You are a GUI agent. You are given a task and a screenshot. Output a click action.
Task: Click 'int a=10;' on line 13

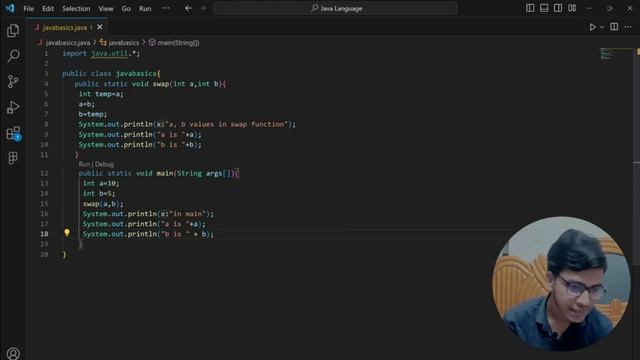(101, 183)
